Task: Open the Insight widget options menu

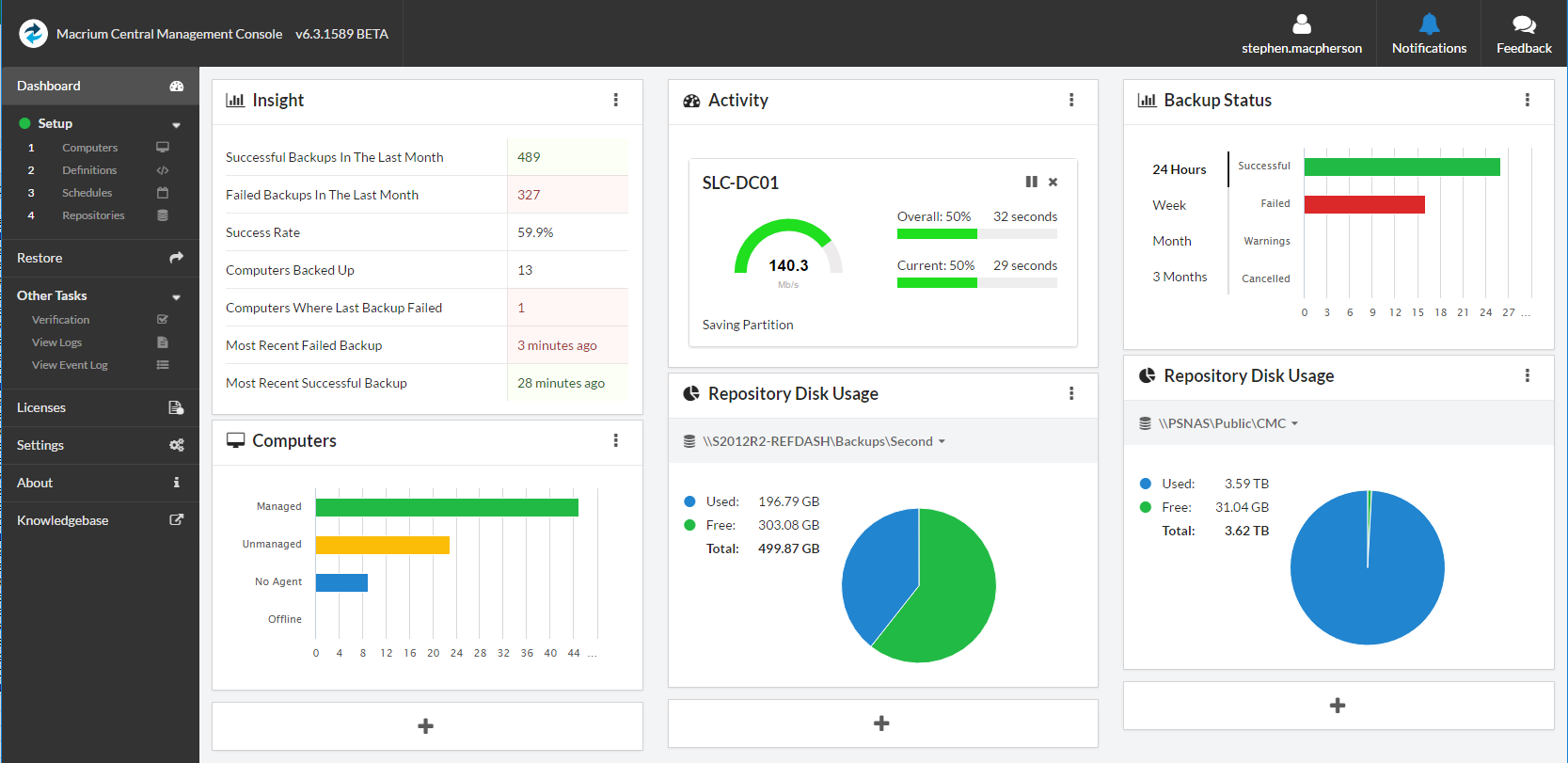Action: (x=616, y=100)
